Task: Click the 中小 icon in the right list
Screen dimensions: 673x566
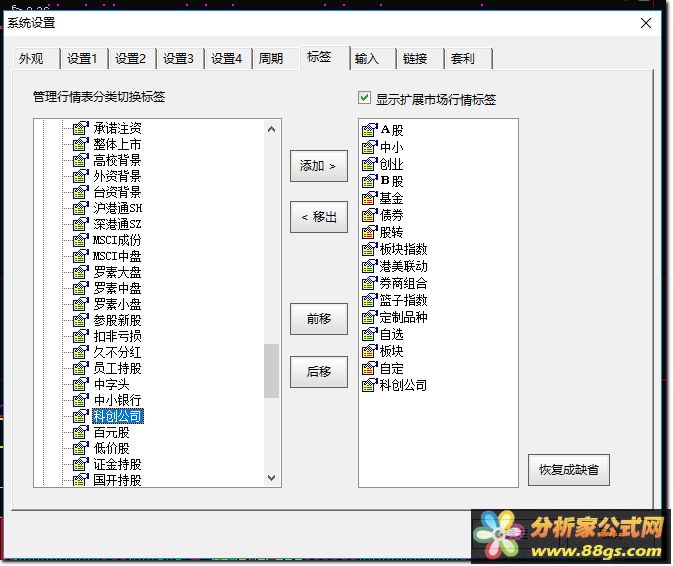Action: 370,147
